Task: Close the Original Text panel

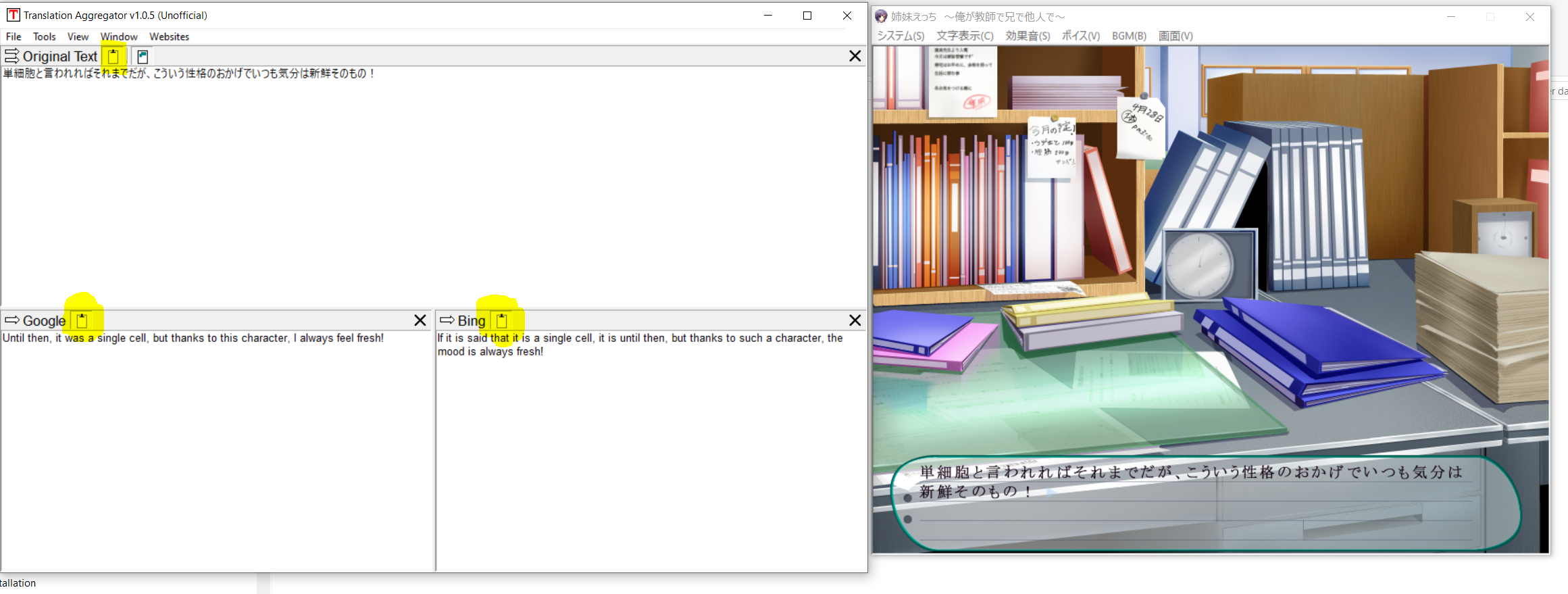Action: coord(855,56)
